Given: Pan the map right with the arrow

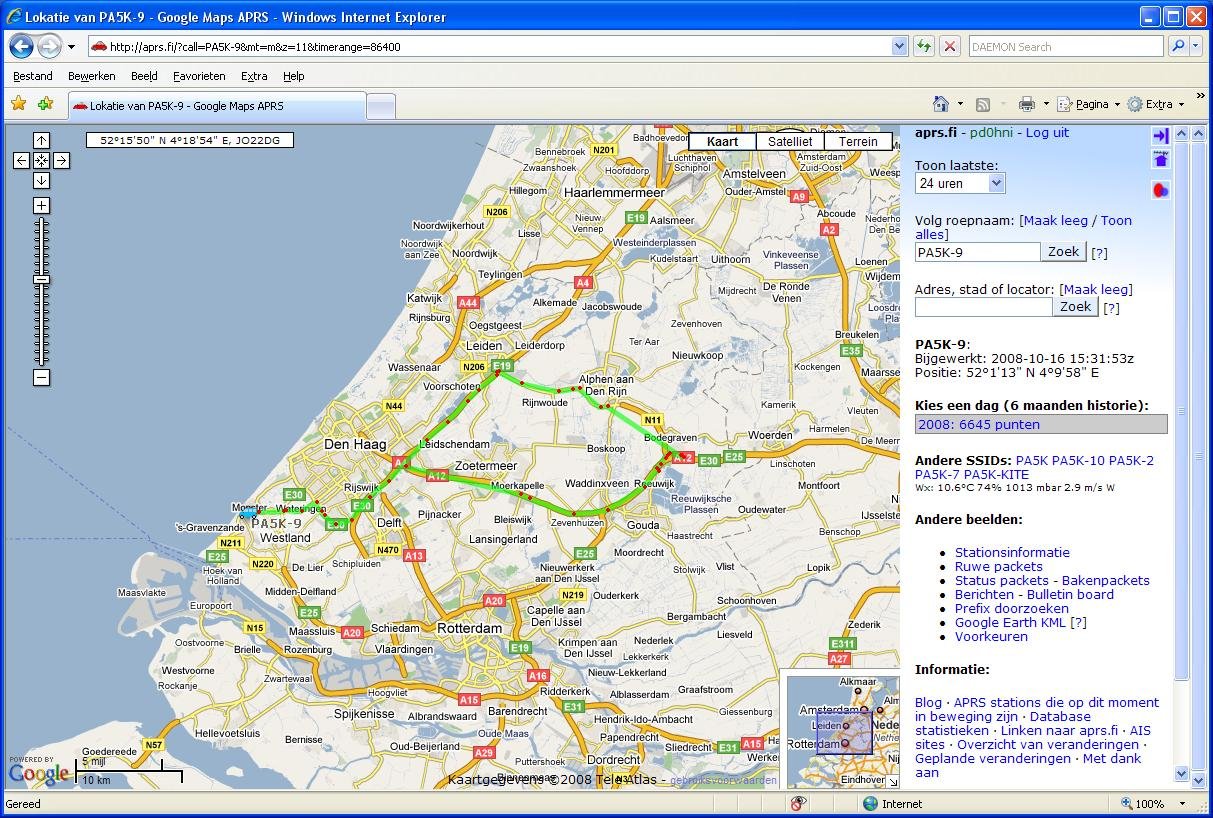Looking at the screenshot, I should click(x=61, y=161).
